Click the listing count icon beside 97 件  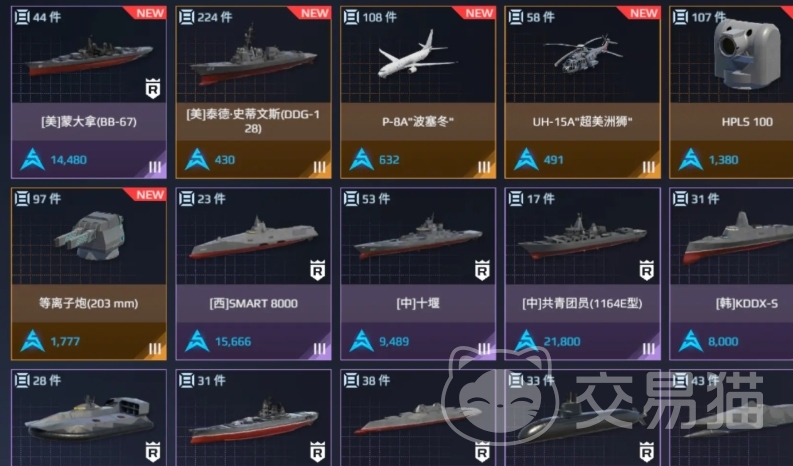(22, 199)
